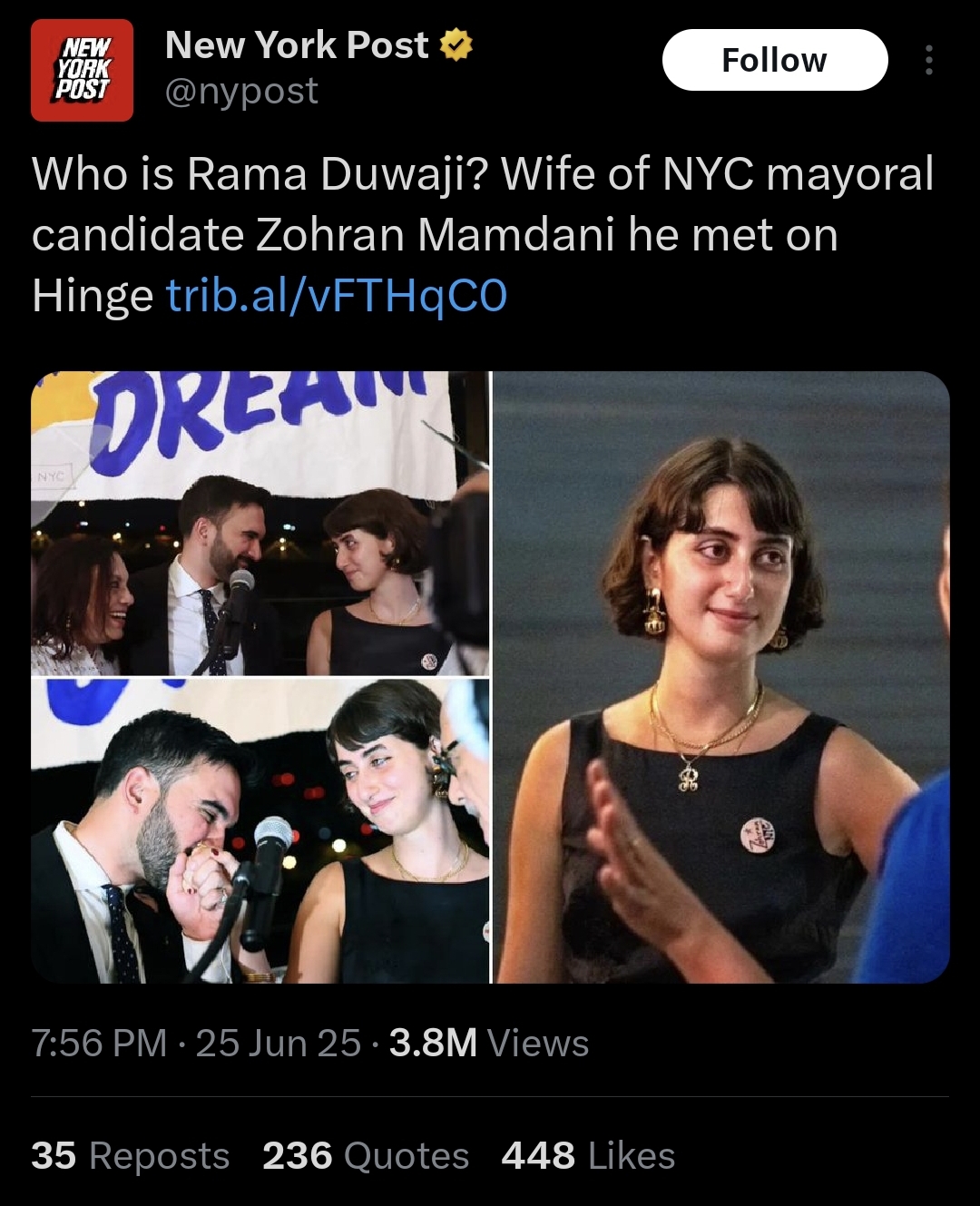Click the tweet text about Rama Duwaji

pyautogui.click(x=483, y=234)
